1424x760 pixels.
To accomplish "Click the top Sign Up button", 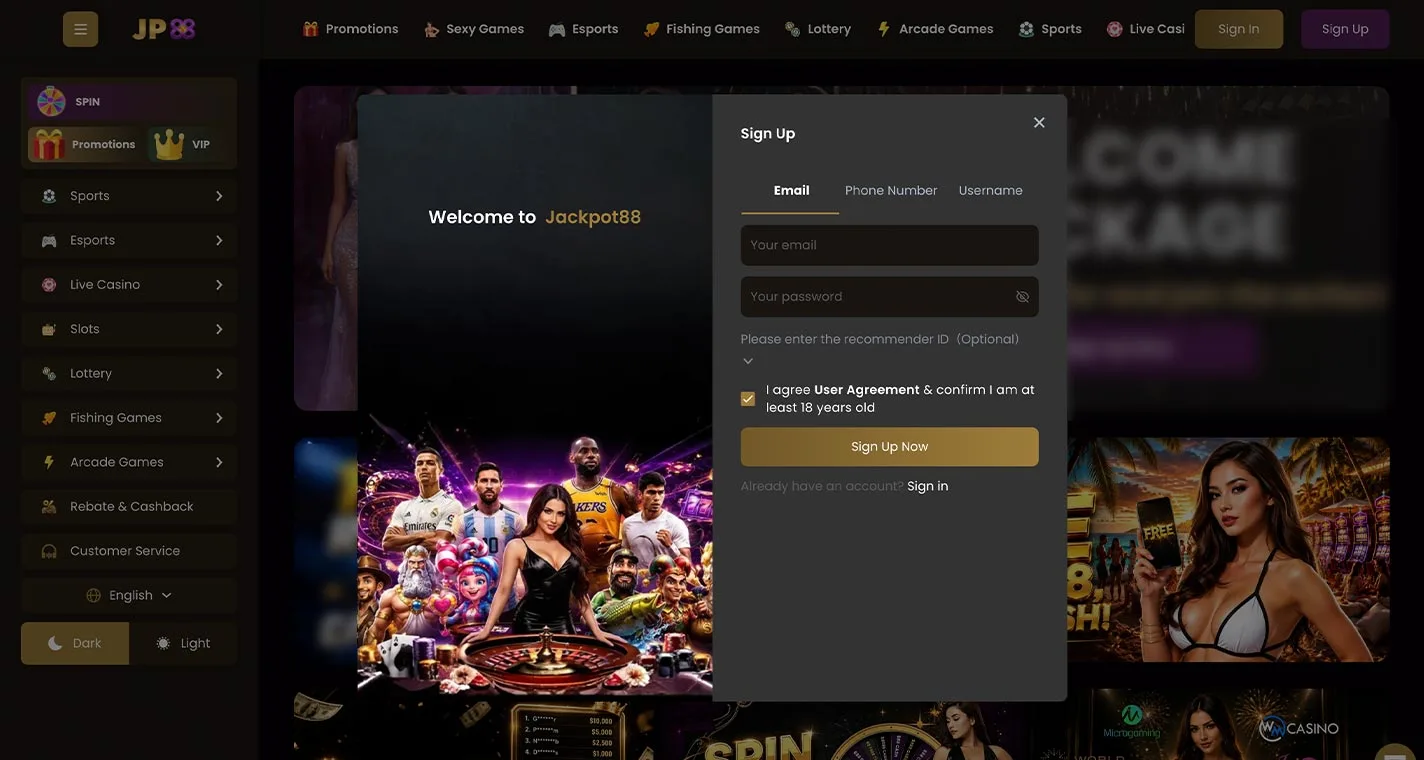I will [1345, 29].
